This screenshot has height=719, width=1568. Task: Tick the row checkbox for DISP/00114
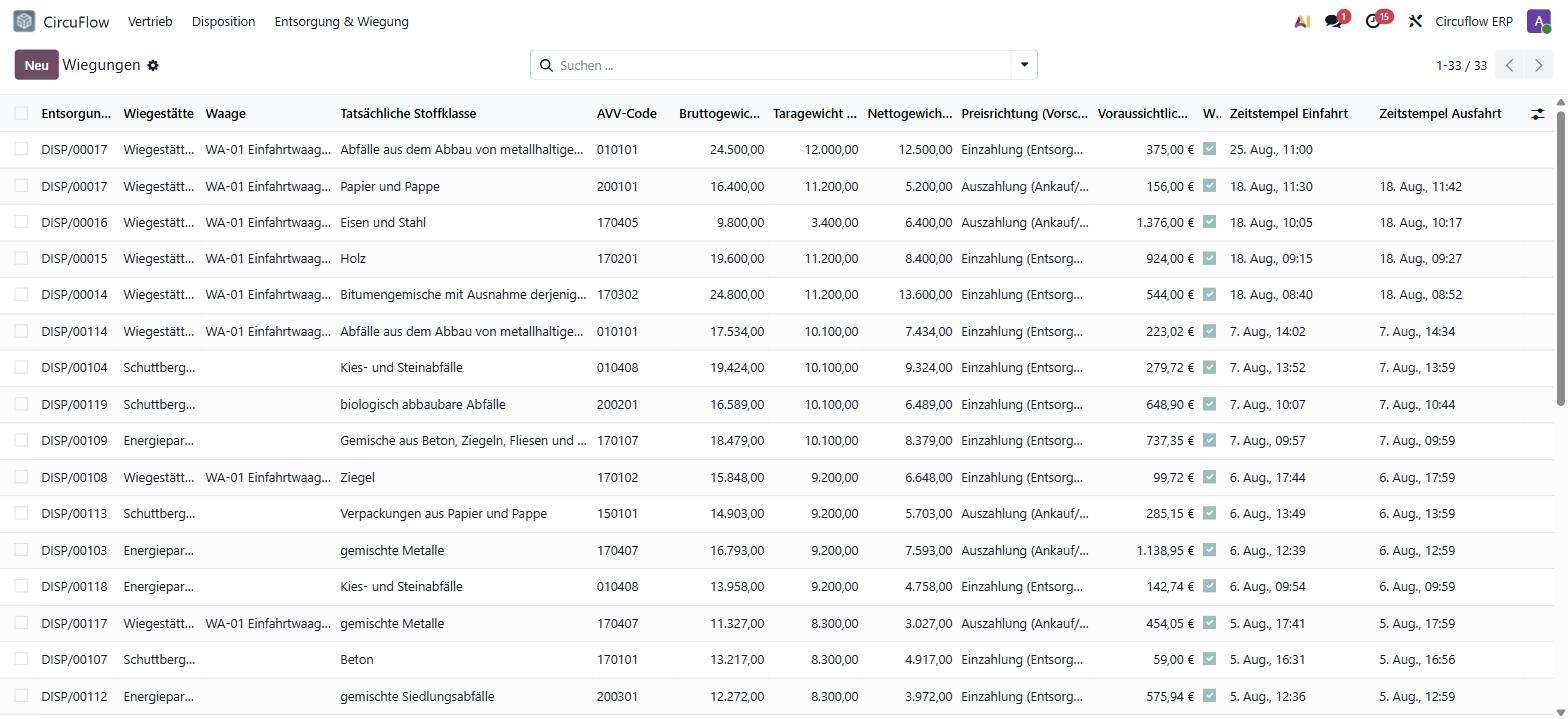(x=21, y=331)
